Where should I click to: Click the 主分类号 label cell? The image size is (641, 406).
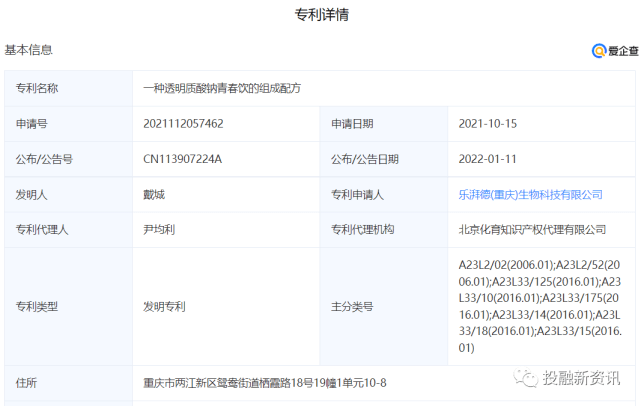383,306
